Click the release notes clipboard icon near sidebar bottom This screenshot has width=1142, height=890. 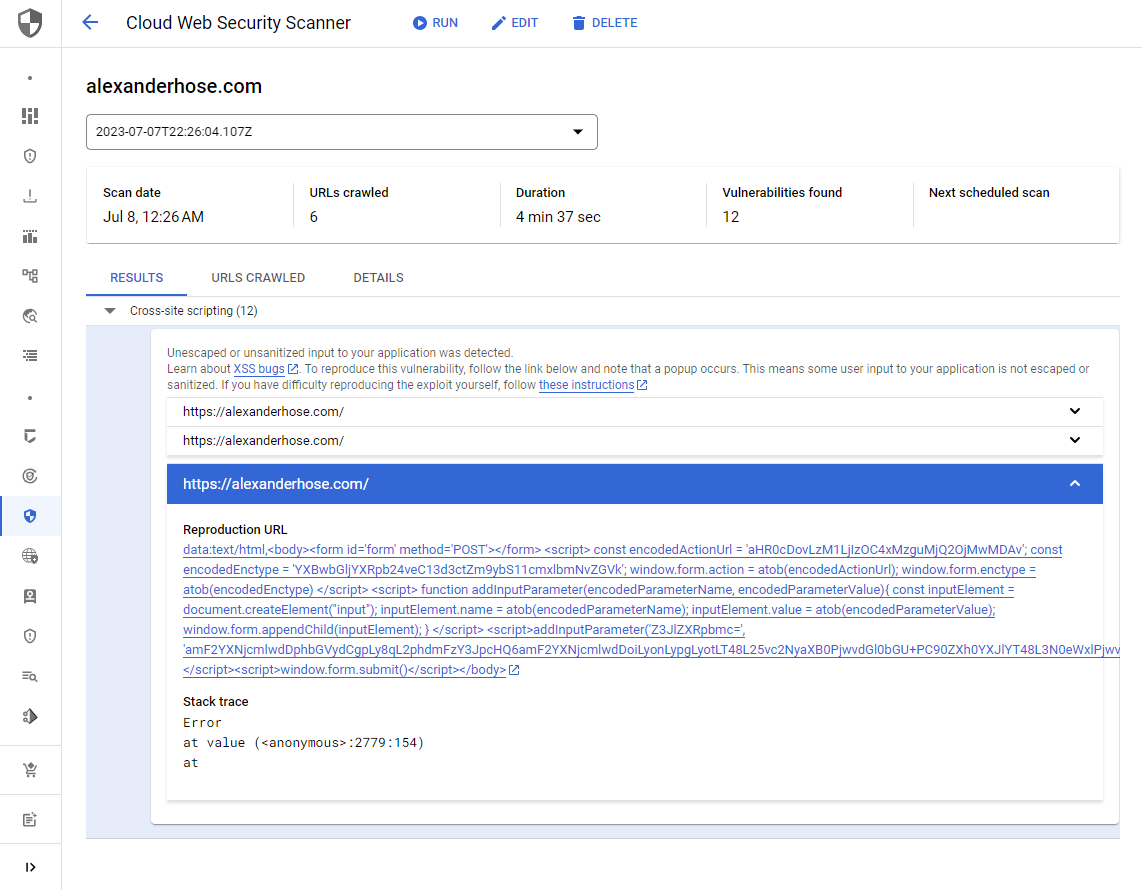tap(30, 818)
